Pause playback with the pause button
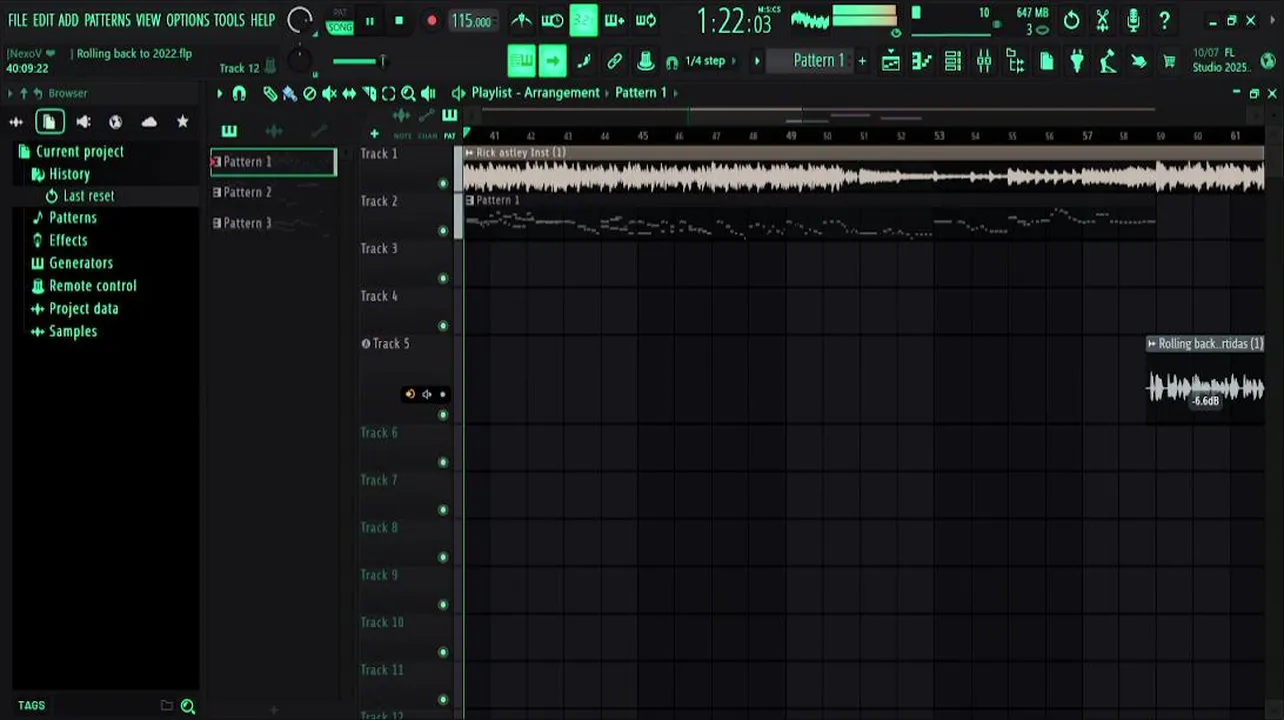Image resolution: width=1284 pixels, height=720 pixels. point(369,21)
